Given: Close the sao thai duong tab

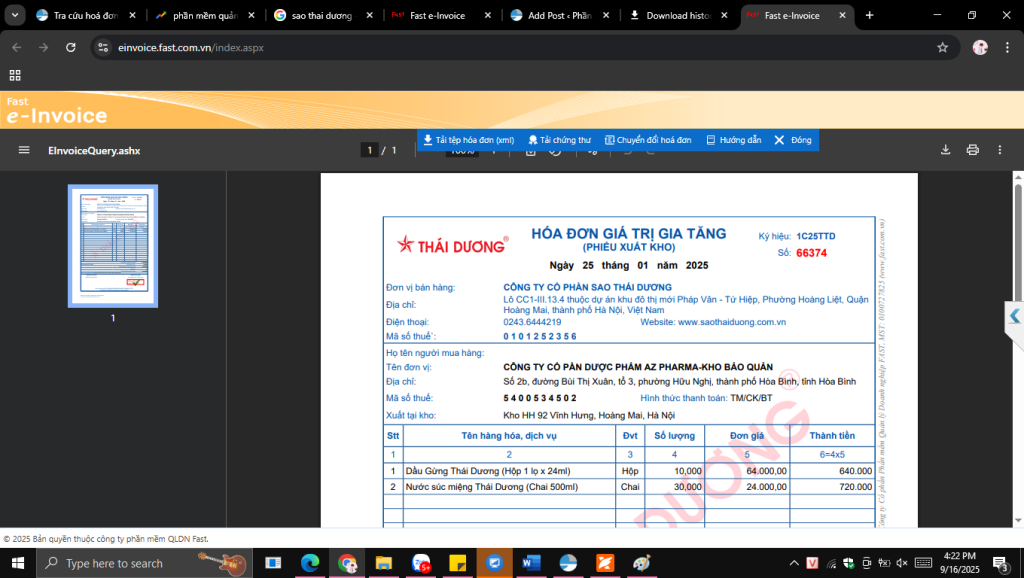Looking at the screenshot, I should (x=370, y=15).
